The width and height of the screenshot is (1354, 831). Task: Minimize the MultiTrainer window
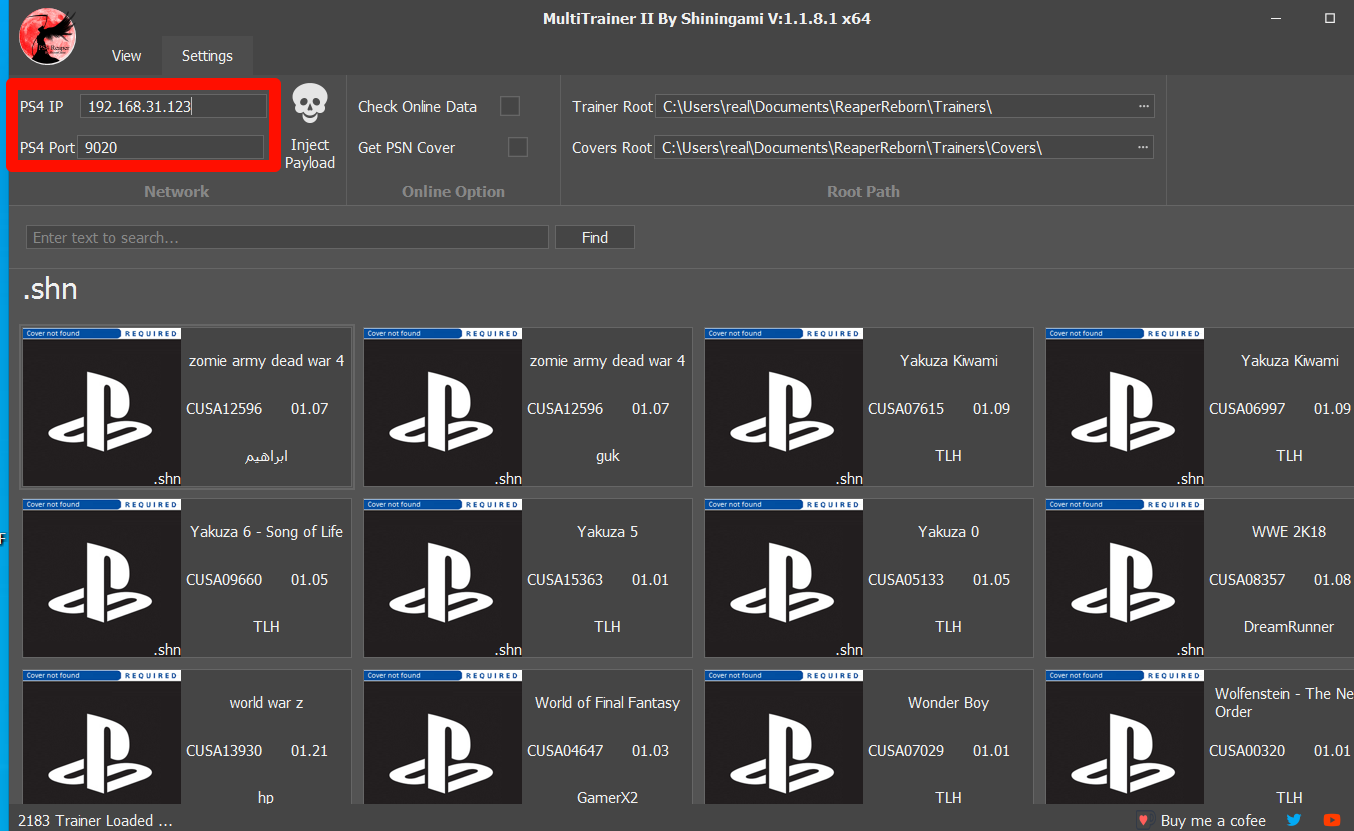(1277, 18)
